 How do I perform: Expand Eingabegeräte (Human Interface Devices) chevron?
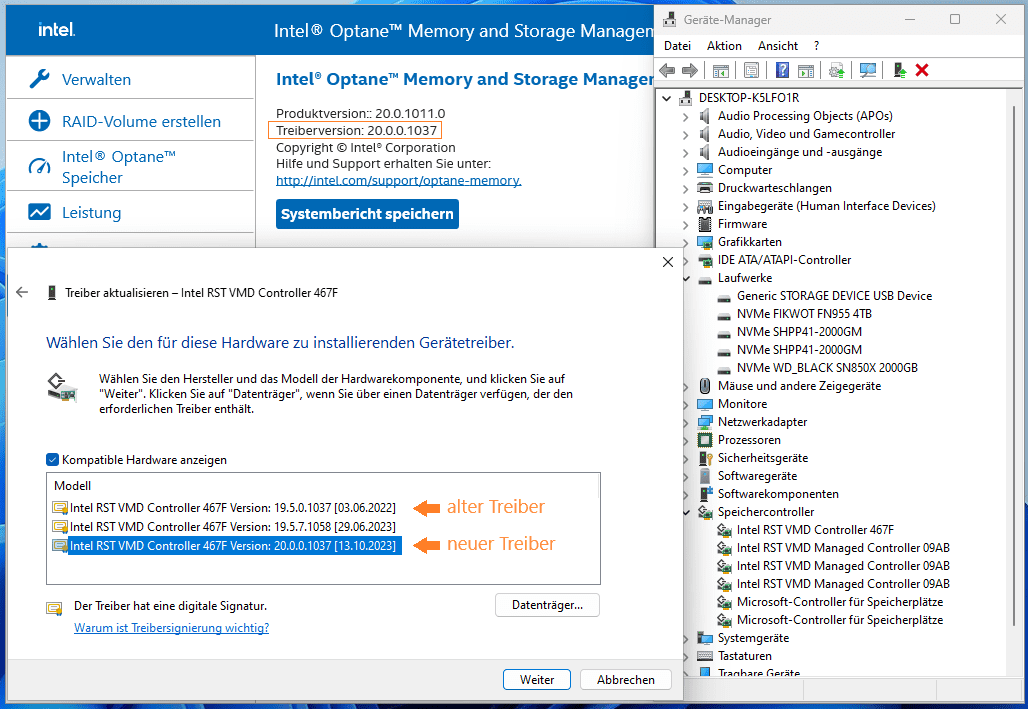click(x=686, y=207)
